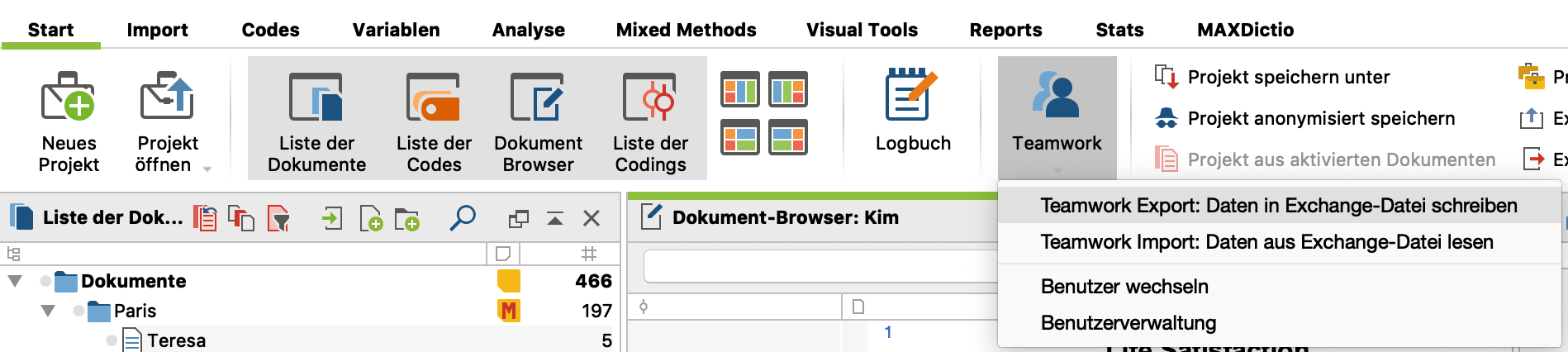
Task: Open the M memo on Paris row
Action: [x=509, y=311]
